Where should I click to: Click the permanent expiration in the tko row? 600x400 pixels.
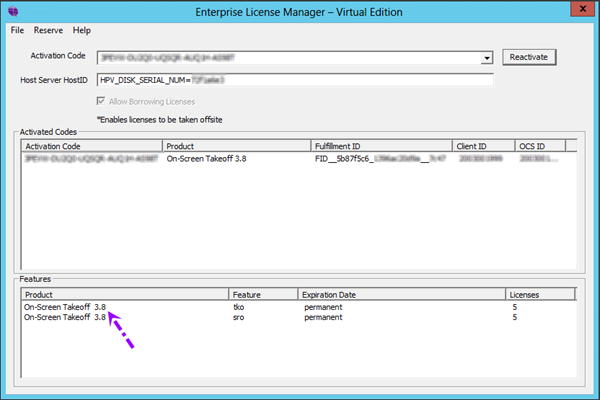pos(323,307)
